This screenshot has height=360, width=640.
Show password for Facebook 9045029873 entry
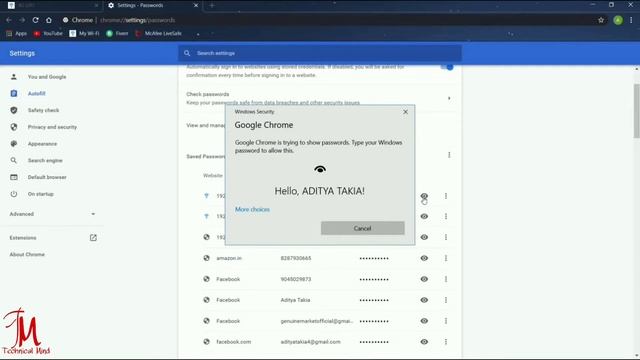(424, 279)
